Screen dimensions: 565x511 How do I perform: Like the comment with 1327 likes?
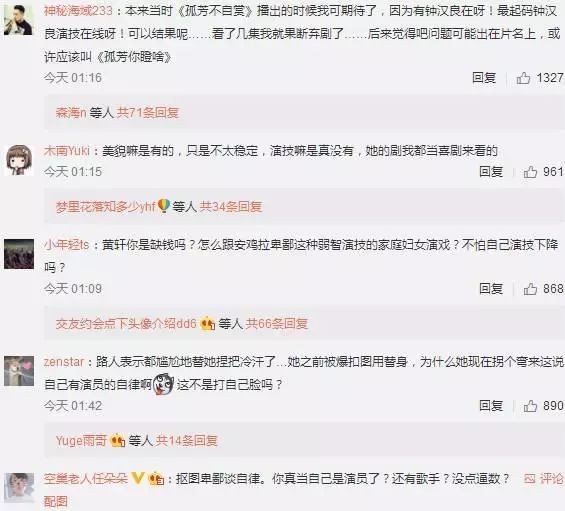[x=523, y=78]
